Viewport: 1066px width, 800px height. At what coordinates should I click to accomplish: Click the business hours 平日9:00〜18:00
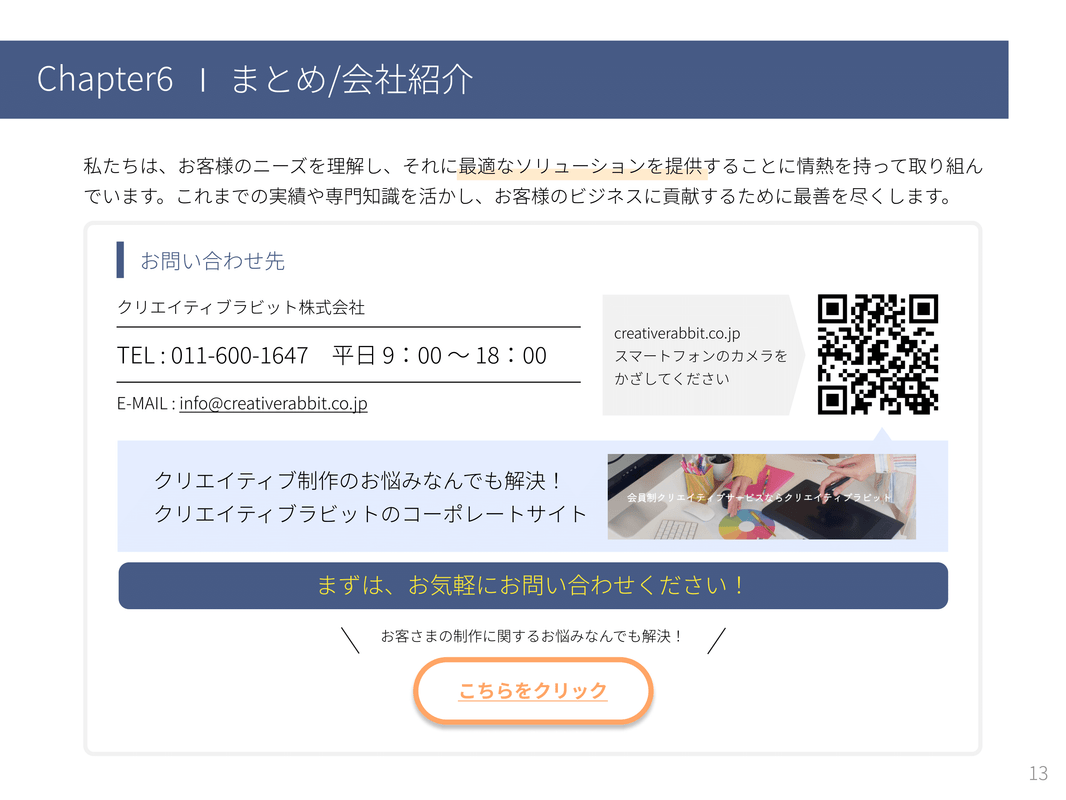[x=439, y=355]
